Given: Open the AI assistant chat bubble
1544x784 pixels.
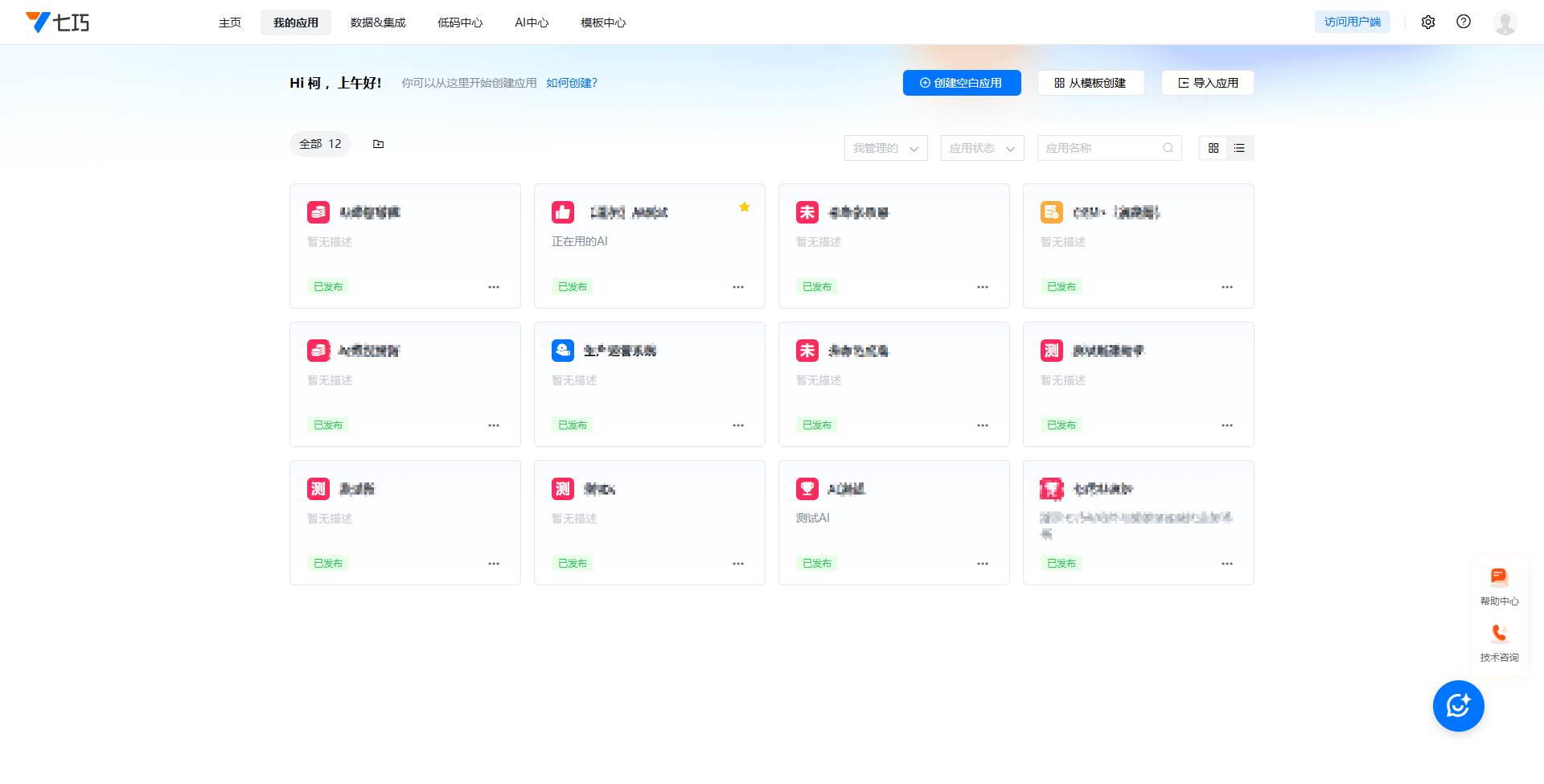Looking at the screenshot, I should coord(1458,706).
